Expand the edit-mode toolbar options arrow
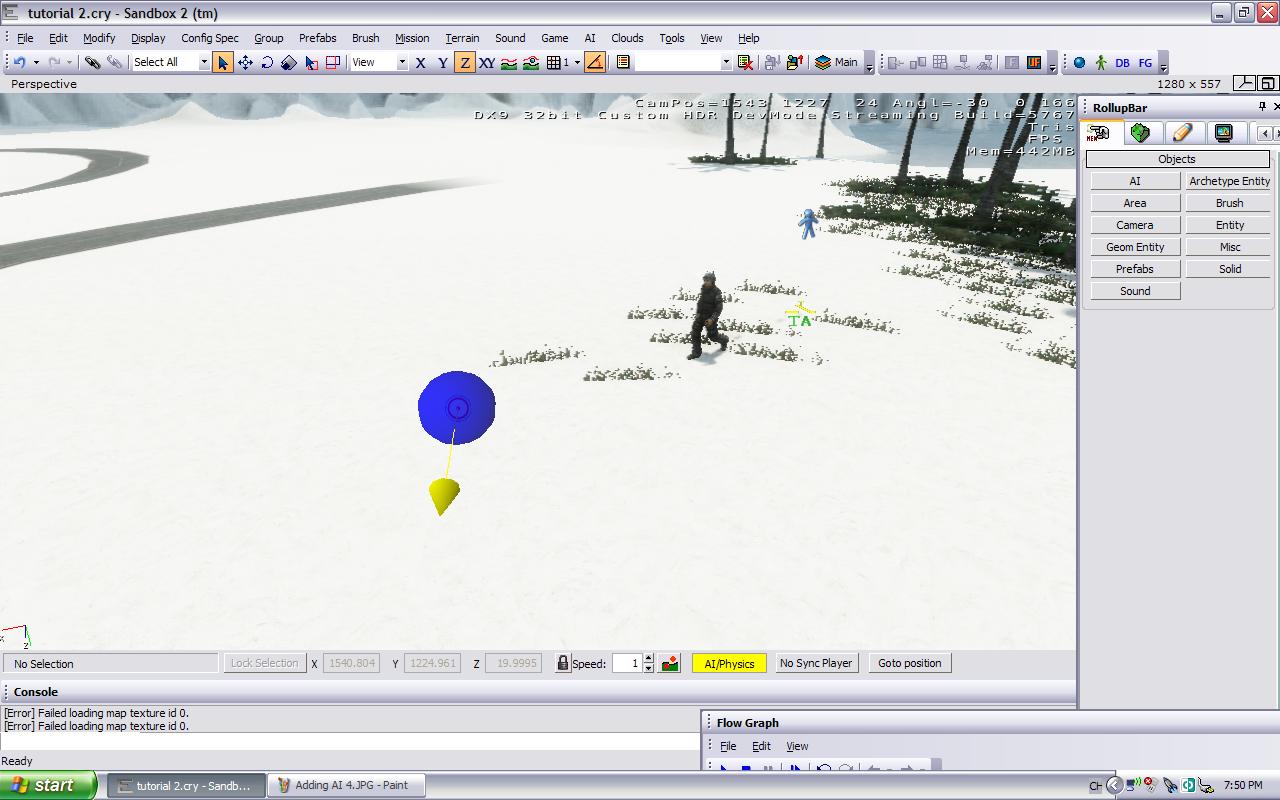 click(1052, 67)
